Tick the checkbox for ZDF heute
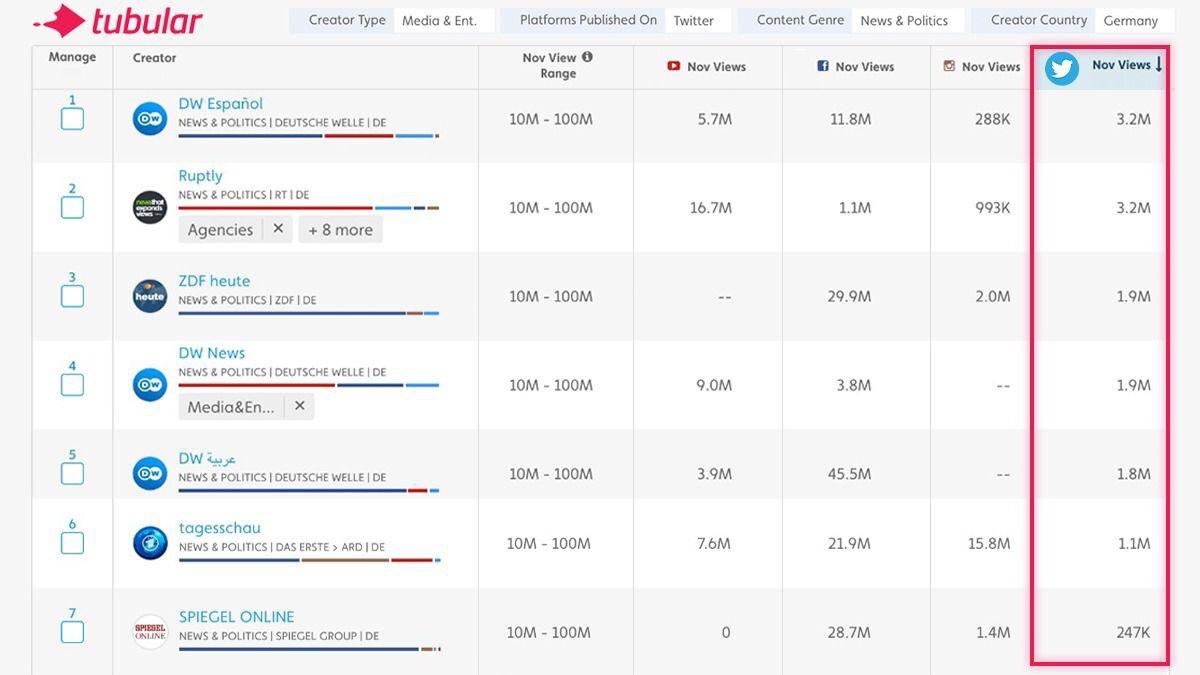Image resolution: width=1200 pixels, height=675 pixels. (72, 296)
